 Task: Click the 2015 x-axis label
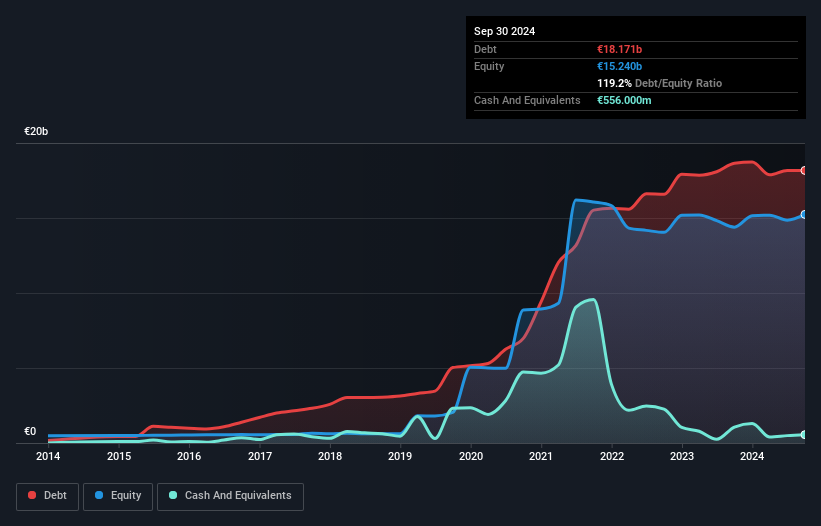pos(119,456)
